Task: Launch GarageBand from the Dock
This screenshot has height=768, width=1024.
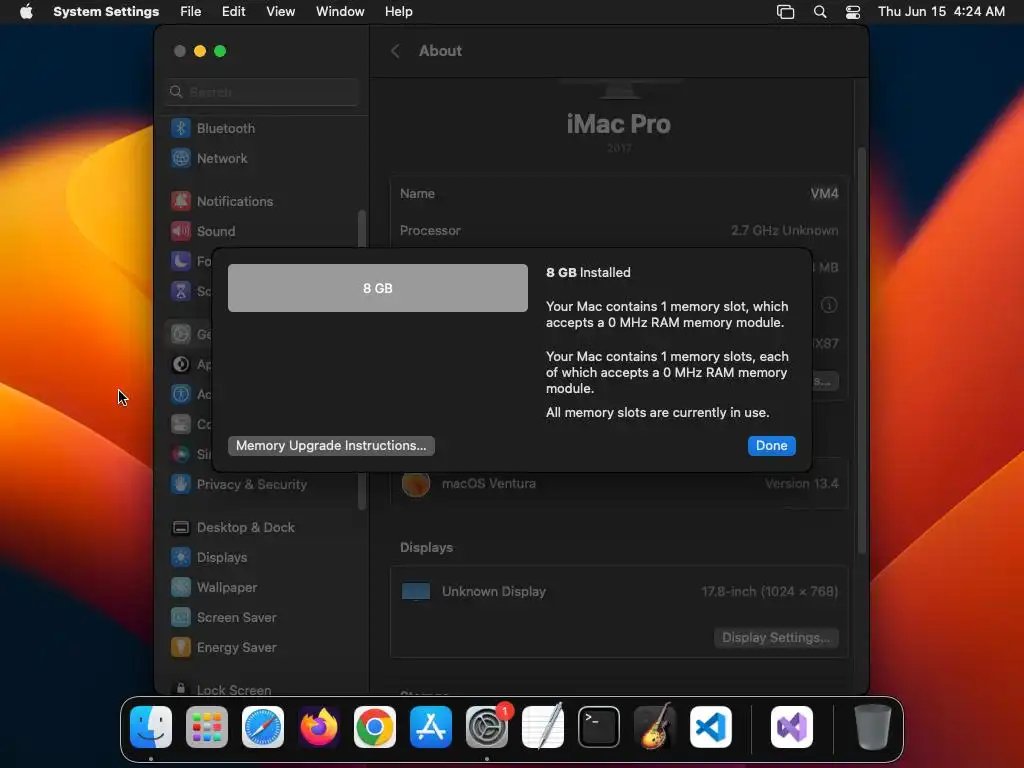Action: click(655, 727)
